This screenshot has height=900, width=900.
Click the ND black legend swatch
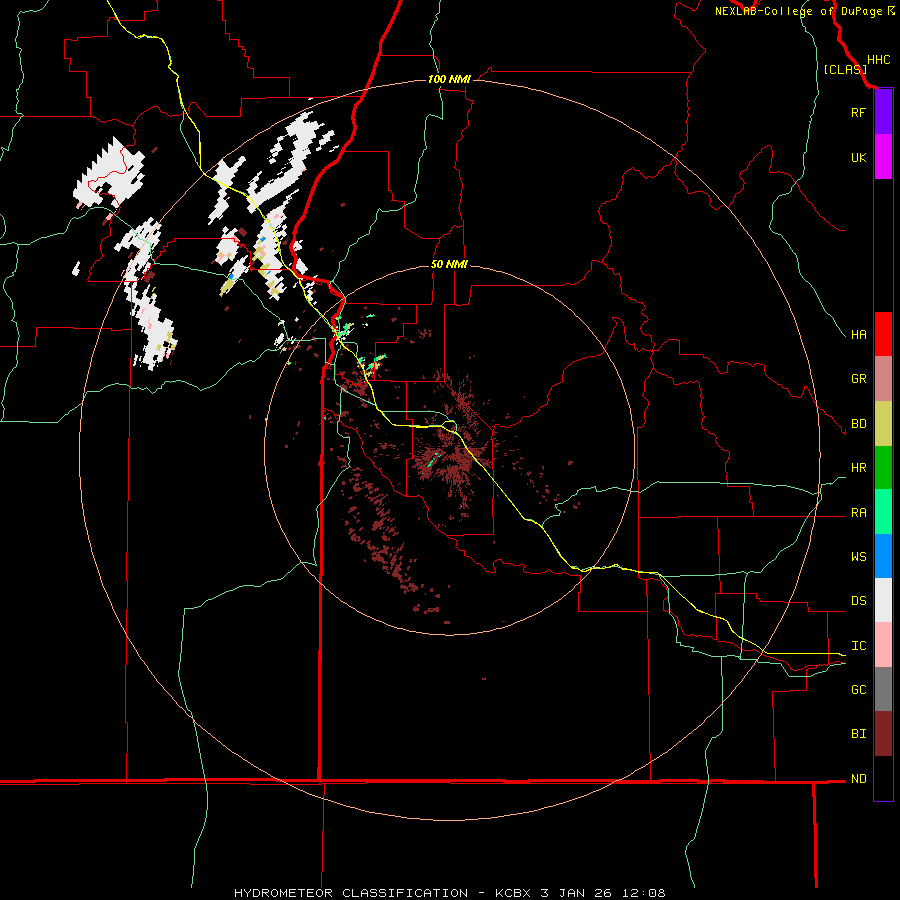coord(883,778)
